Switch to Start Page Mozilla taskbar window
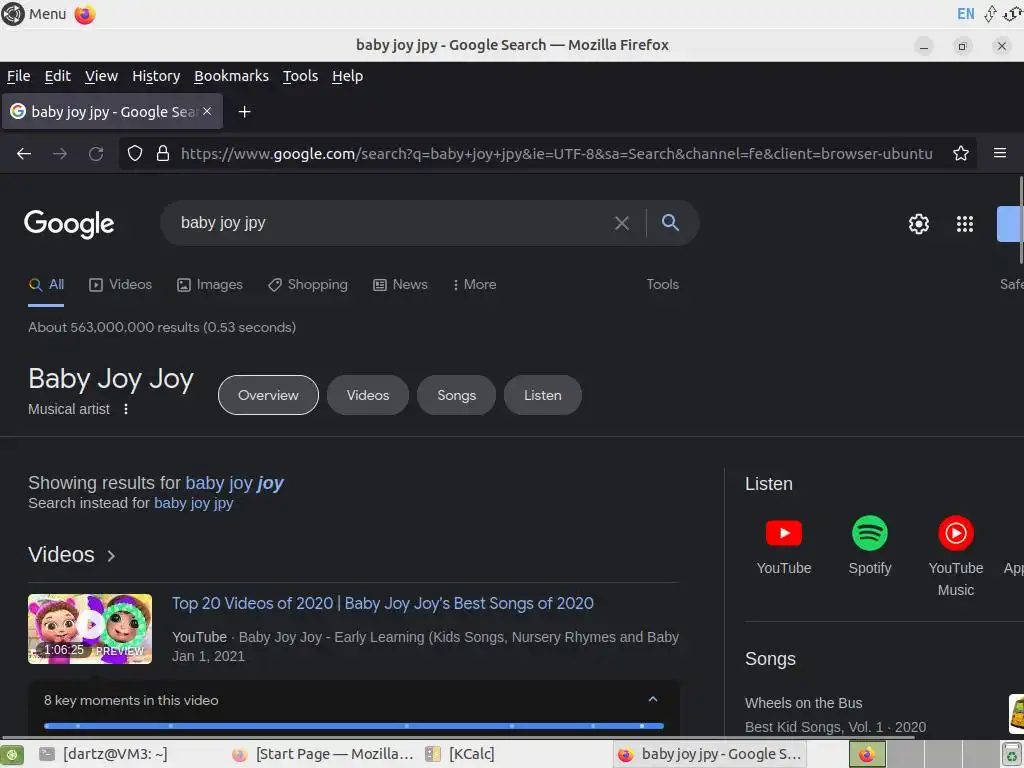Image resolution: width=1024 pixels, height=768 pixels. tap(323, 754)
